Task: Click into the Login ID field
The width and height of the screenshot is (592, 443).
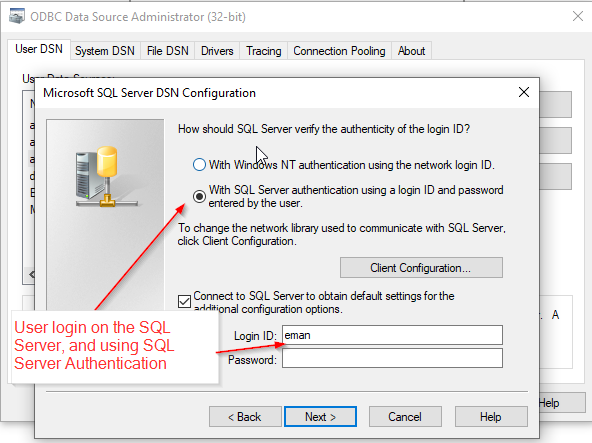Action: [392, 335]
